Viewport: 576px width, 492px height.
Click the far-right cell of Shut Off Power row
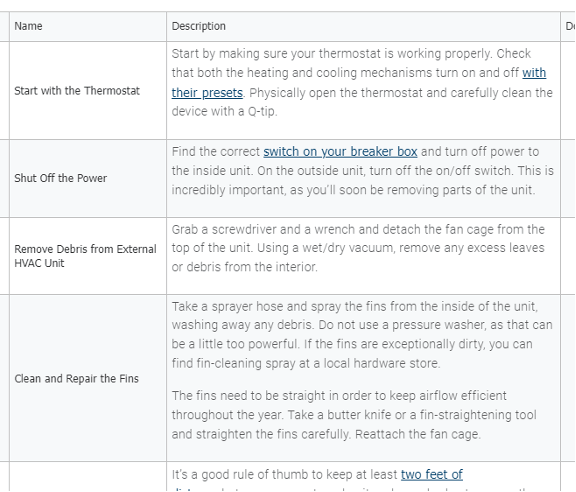coord(568,178)
